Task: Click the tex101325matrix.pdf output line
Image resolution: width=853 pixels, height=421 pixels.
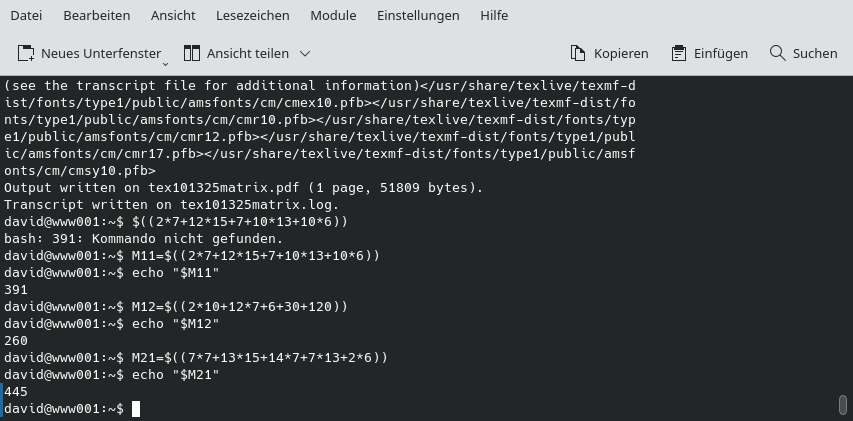Action: pos(243,188)
